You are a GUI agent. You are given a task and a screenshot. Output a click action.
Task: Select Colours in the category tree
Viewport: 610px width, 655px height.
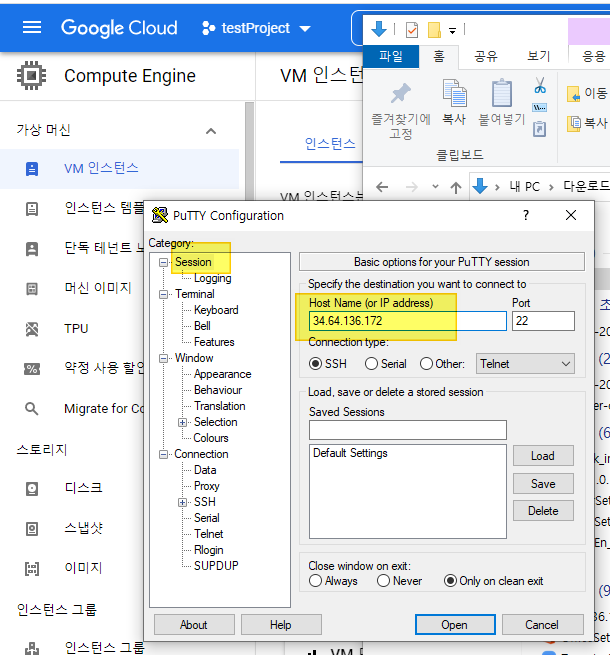click(211, 438)
